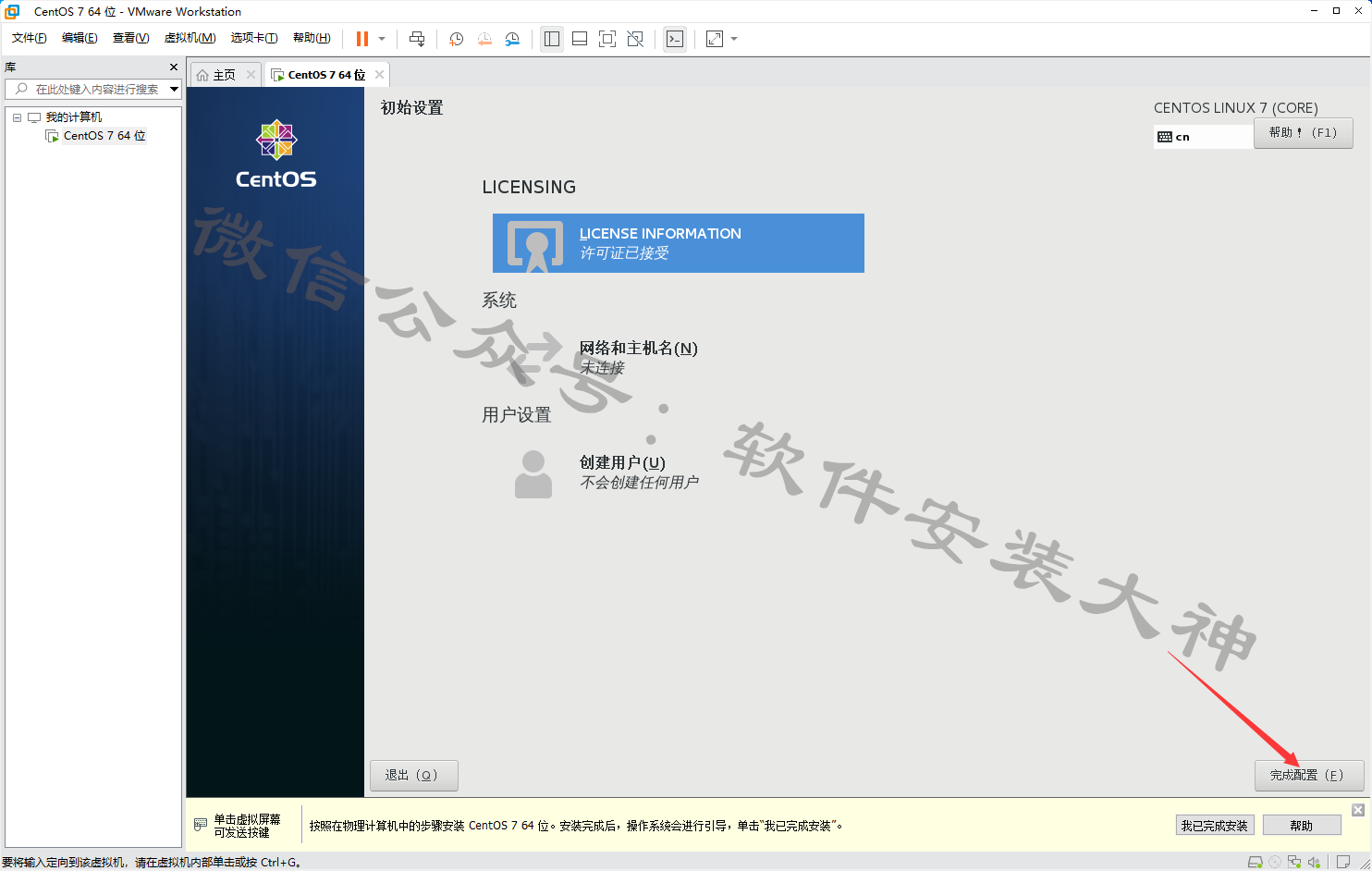Screen dimensions: 1372x871
Task: Close the 主页 tab
Action: coord(251,75)
